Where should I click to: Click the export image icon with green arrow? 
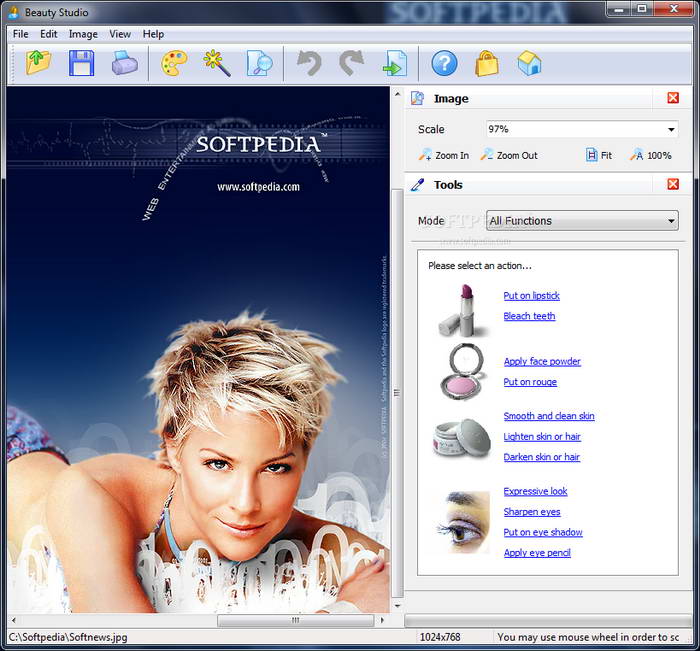pyautogui.click(x=395, y=63)
